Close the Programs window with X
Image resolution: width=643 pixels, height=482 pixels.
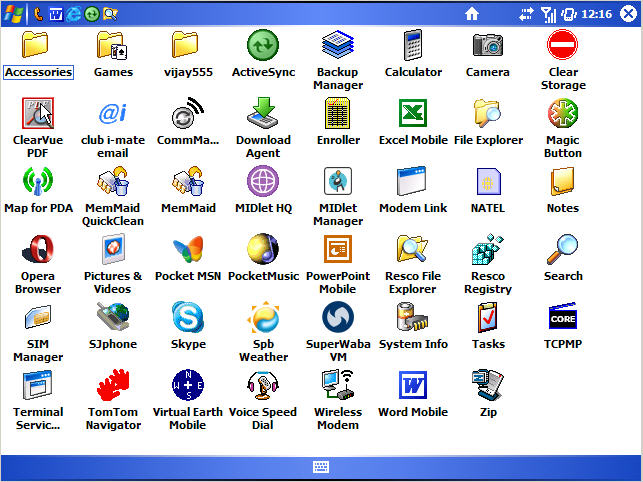[628, 14]
